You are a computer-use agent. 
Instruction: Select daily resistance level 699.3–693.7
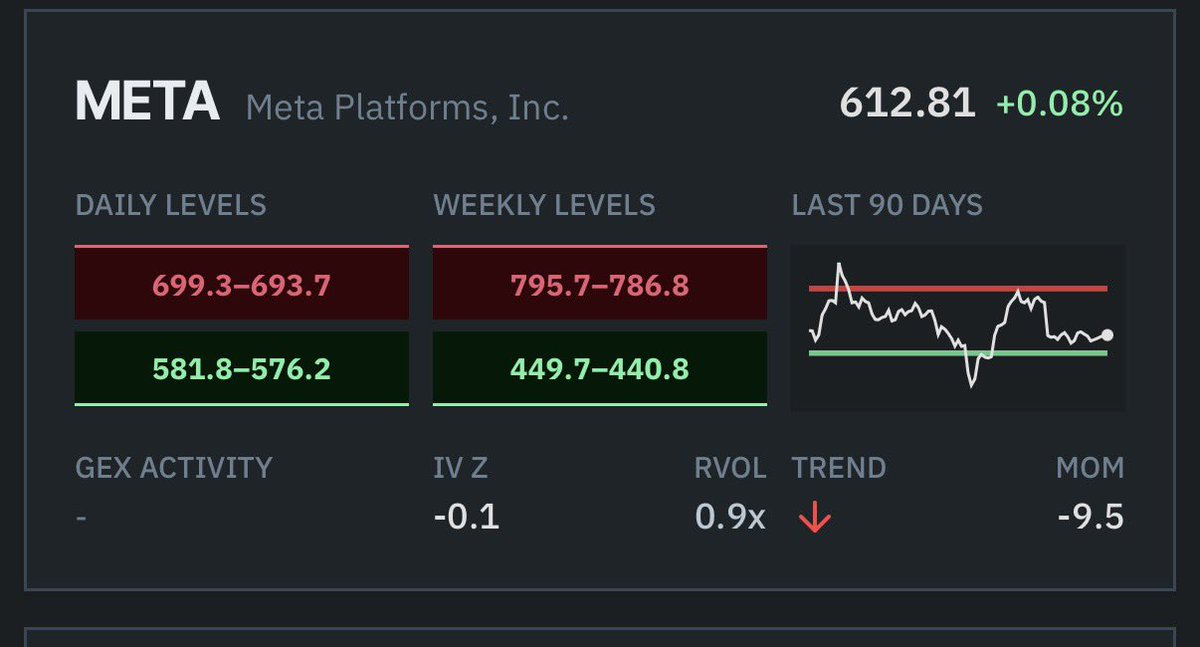coord(242,285)
